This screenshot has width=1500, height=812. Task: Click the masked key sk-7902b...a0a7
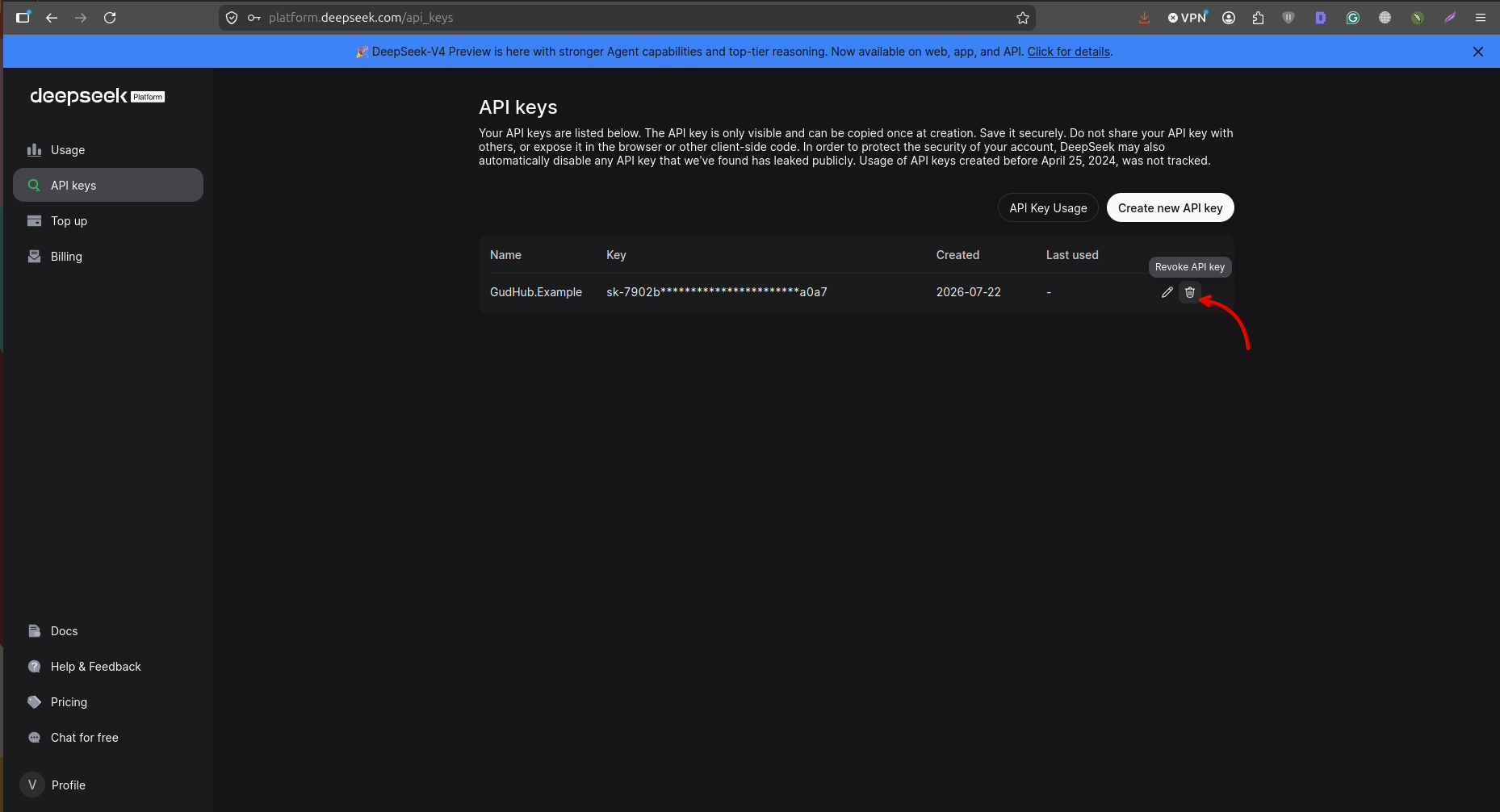[x=717, y=292]
